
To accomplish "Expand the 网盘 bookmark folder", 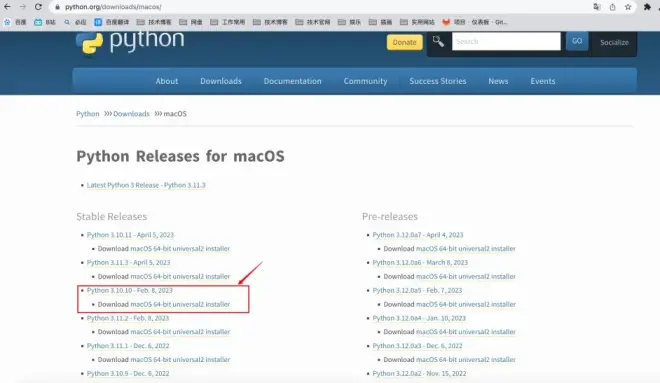I will (191, 22).
